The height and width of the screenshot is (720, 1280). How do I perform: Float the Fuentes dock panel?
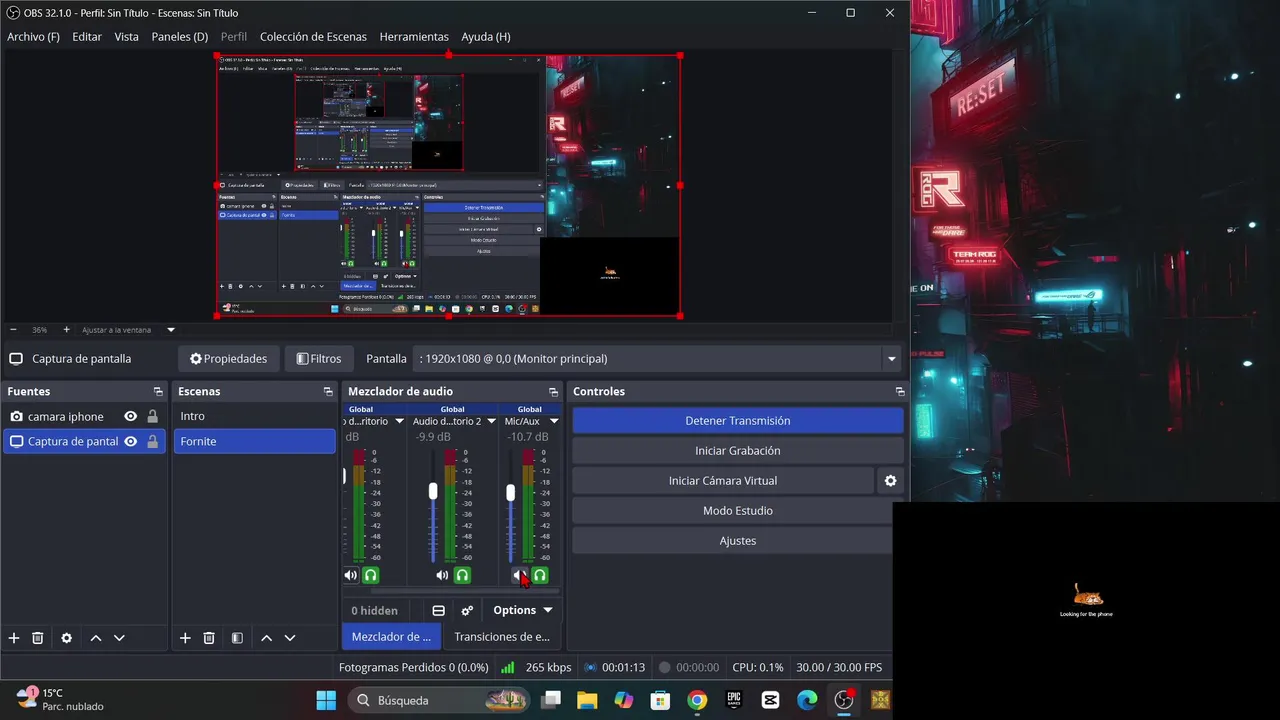158,392
